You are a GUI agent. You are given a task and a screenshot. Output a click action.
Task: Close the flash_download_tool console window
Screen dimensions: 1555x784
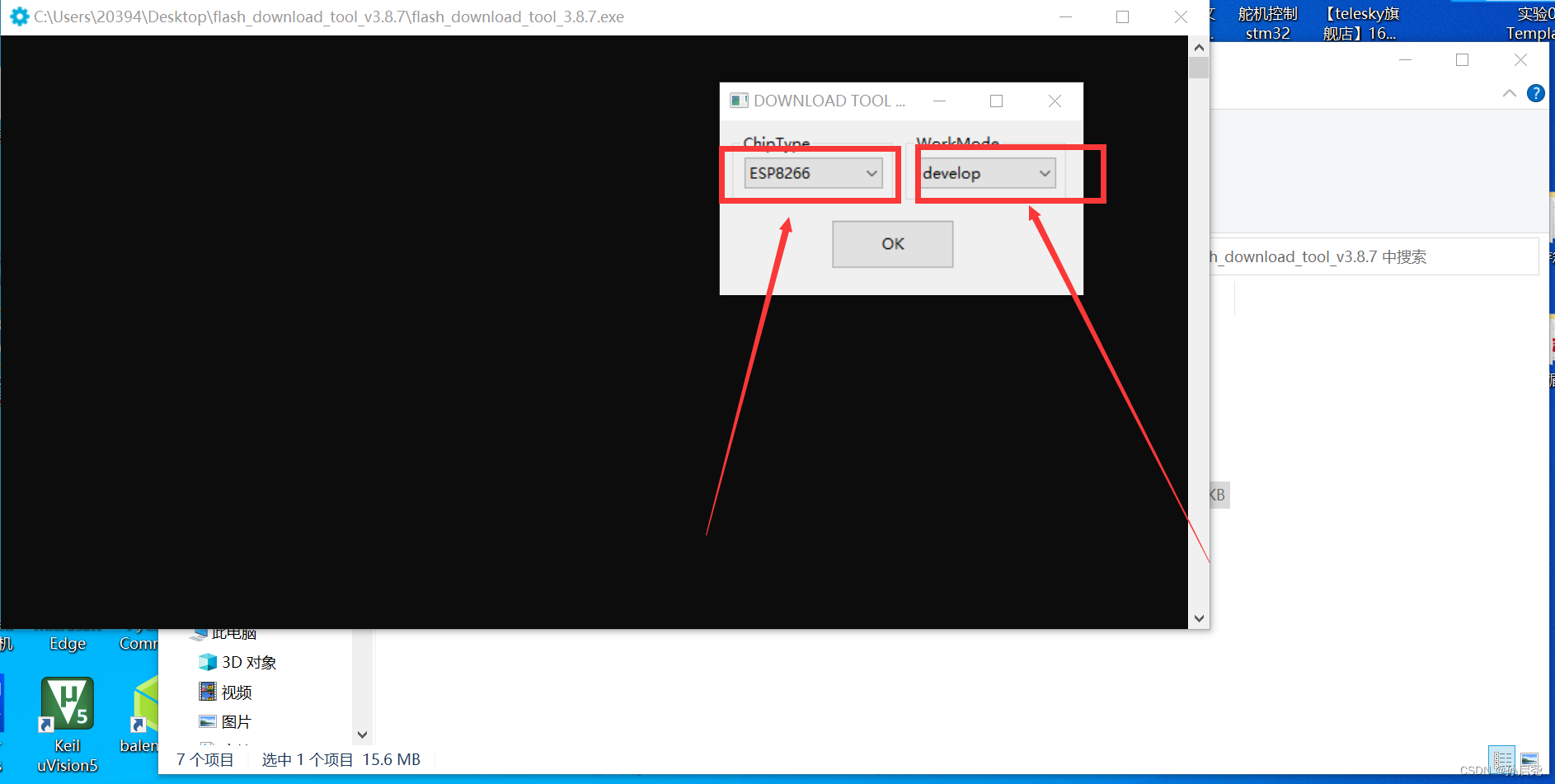click(x=1181, y=16)
